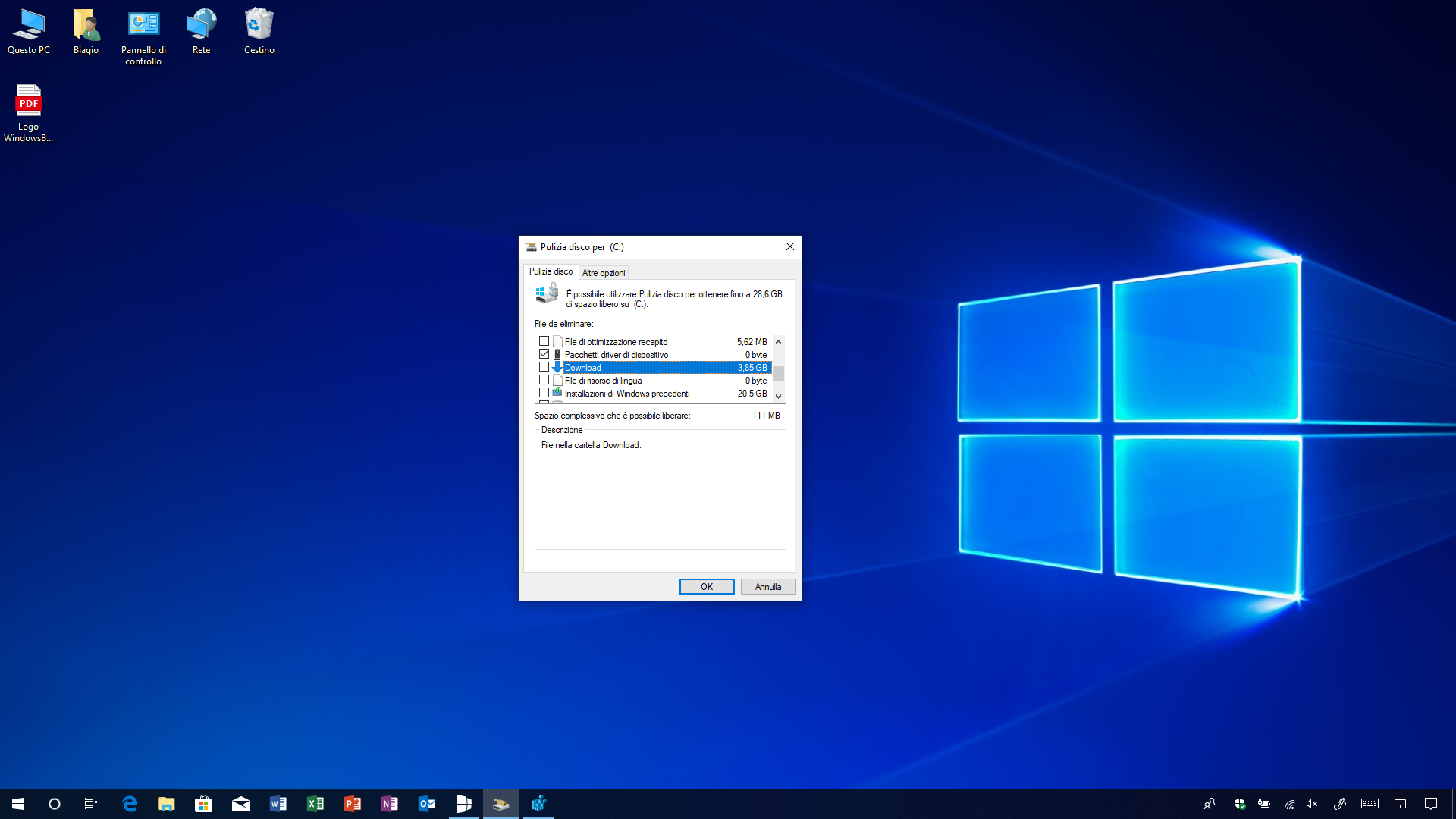1456x819 pixels.
Task: Select Installazioni di Windows precedenti row
Action: (654, 394)
